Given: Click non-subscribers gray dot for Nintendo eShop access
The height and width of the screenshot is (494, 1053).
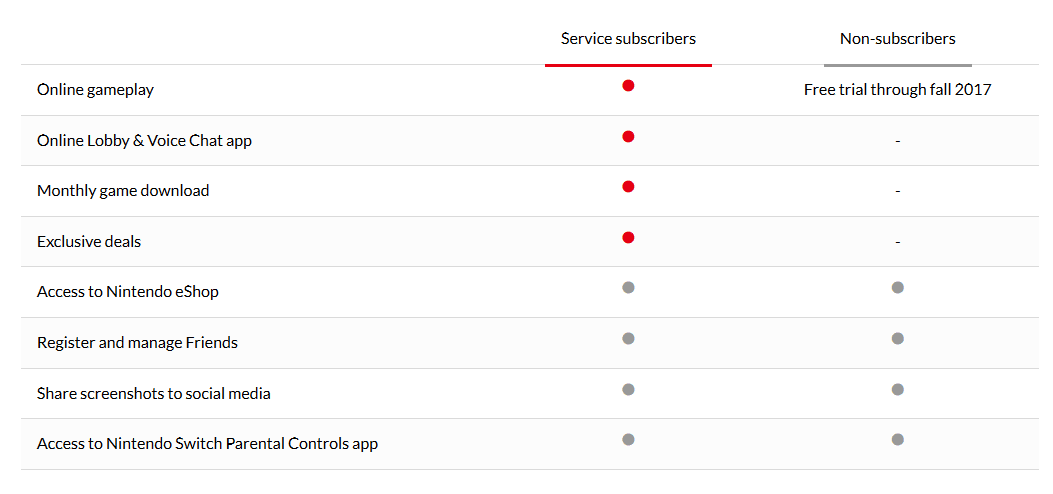Looking at the screenshot, I should point(897,287).
